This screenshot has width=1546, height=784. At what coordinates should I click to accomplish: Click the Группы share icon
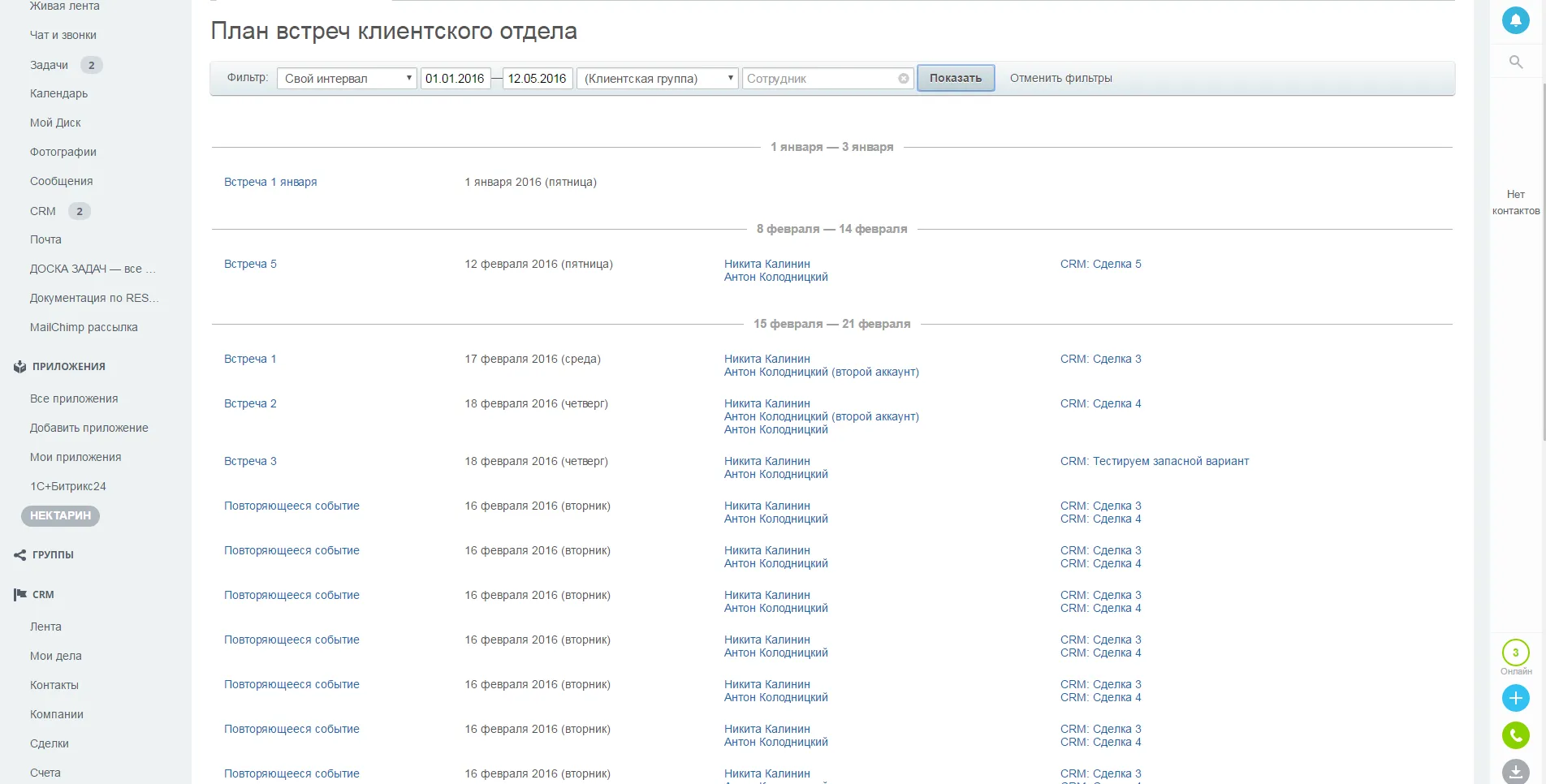coord(19,555)
